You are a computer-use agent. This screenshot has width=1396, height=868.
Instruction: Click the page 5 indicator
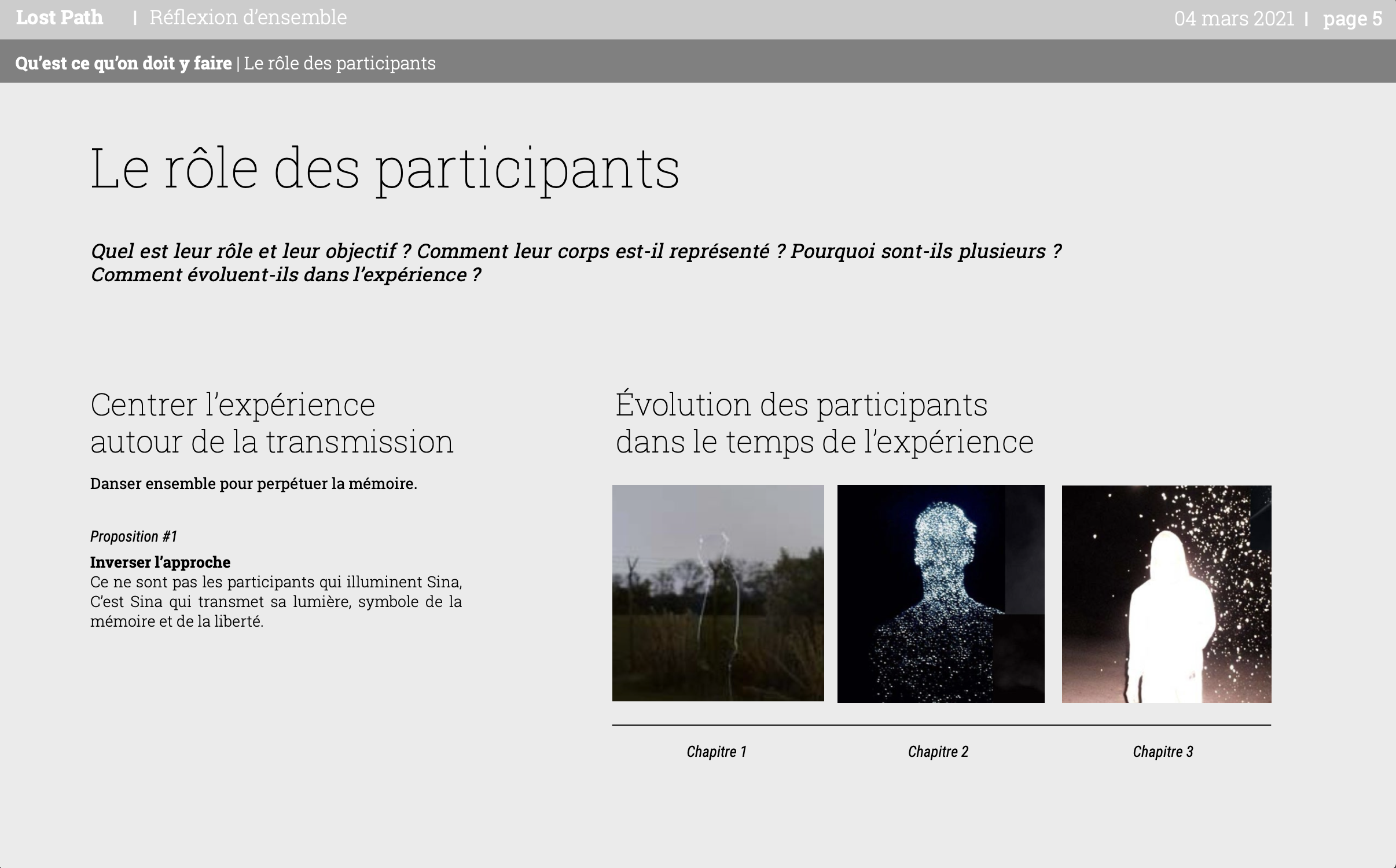tap(1352, 19)
